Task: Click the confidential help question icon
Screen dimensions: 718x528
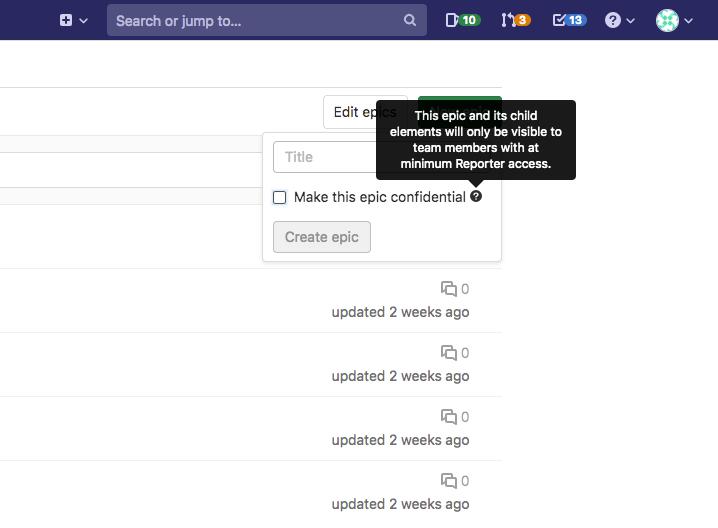Action: (476, 197)
